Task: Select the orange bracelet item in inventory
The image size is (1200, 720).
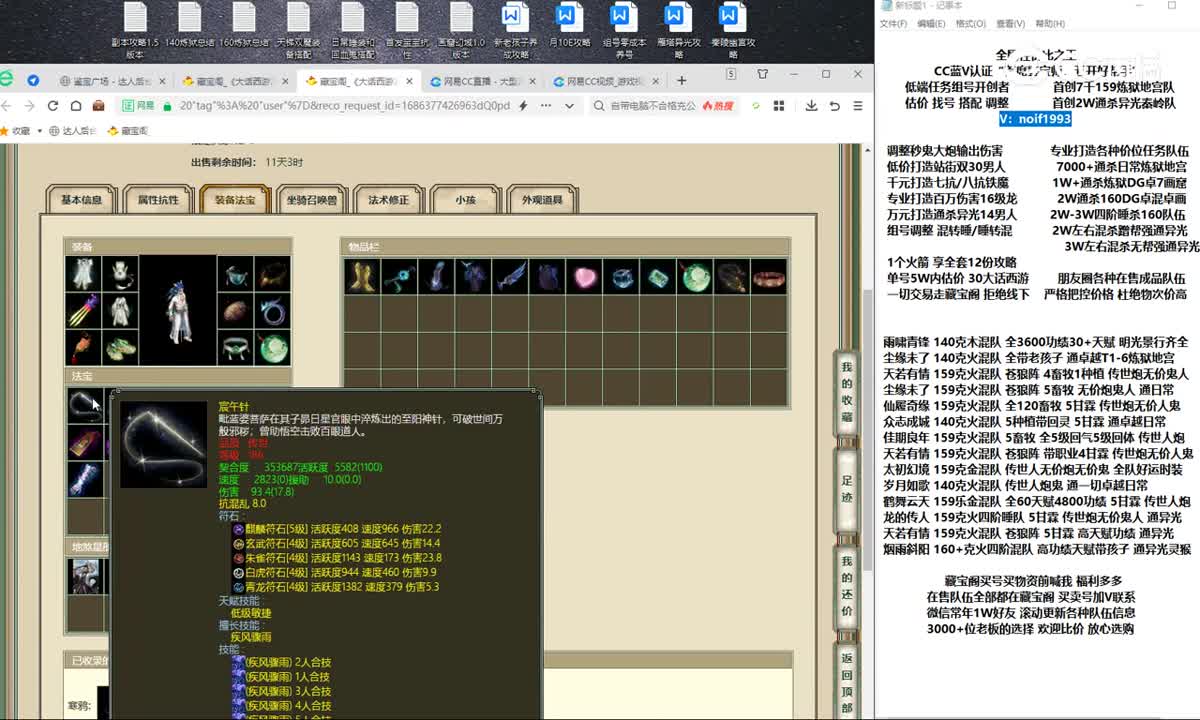Action: (768, 277)
